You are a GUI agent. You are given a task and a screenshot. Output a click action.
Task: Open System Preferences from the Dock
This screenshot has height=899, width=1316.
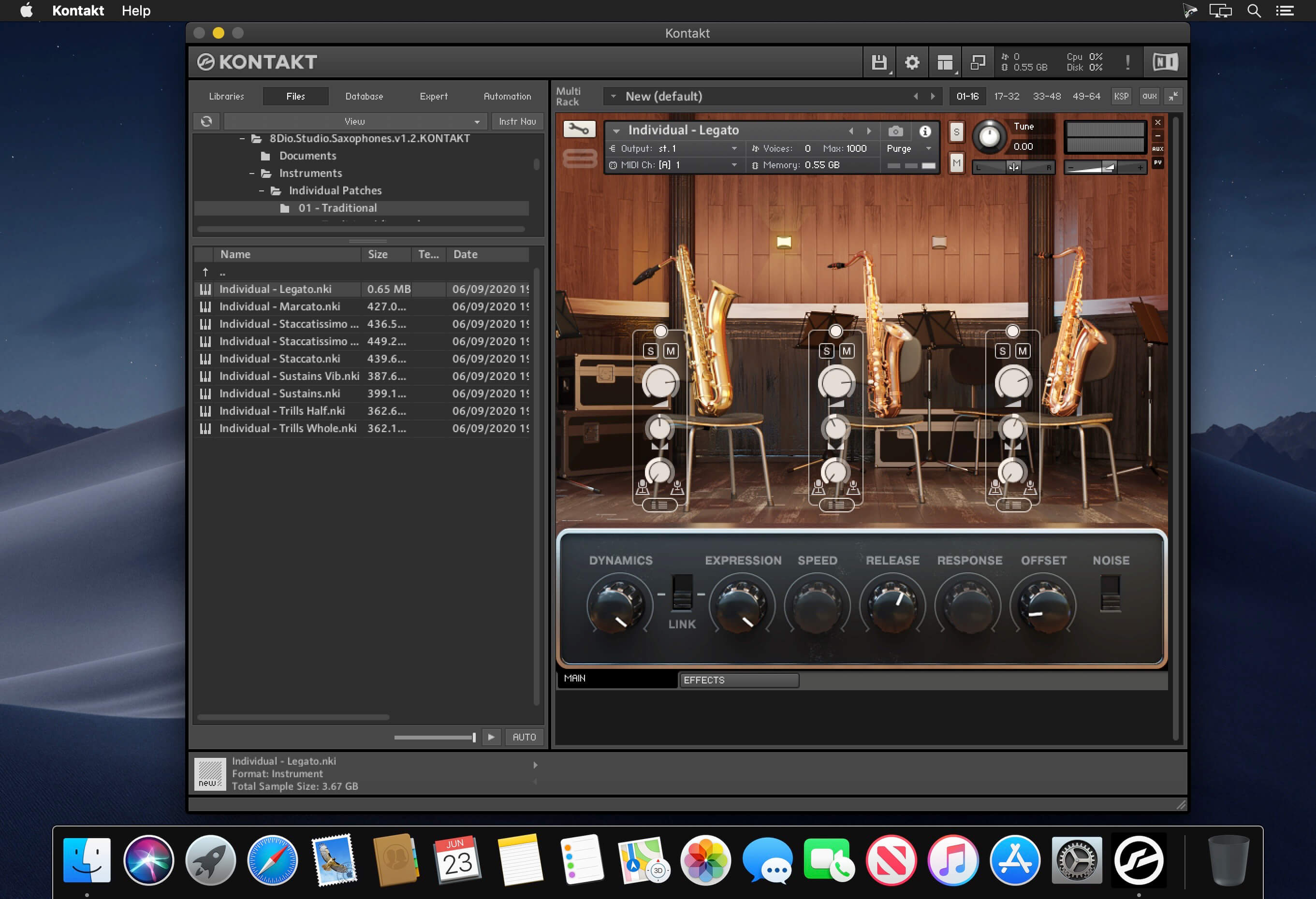click(1077, 860)
